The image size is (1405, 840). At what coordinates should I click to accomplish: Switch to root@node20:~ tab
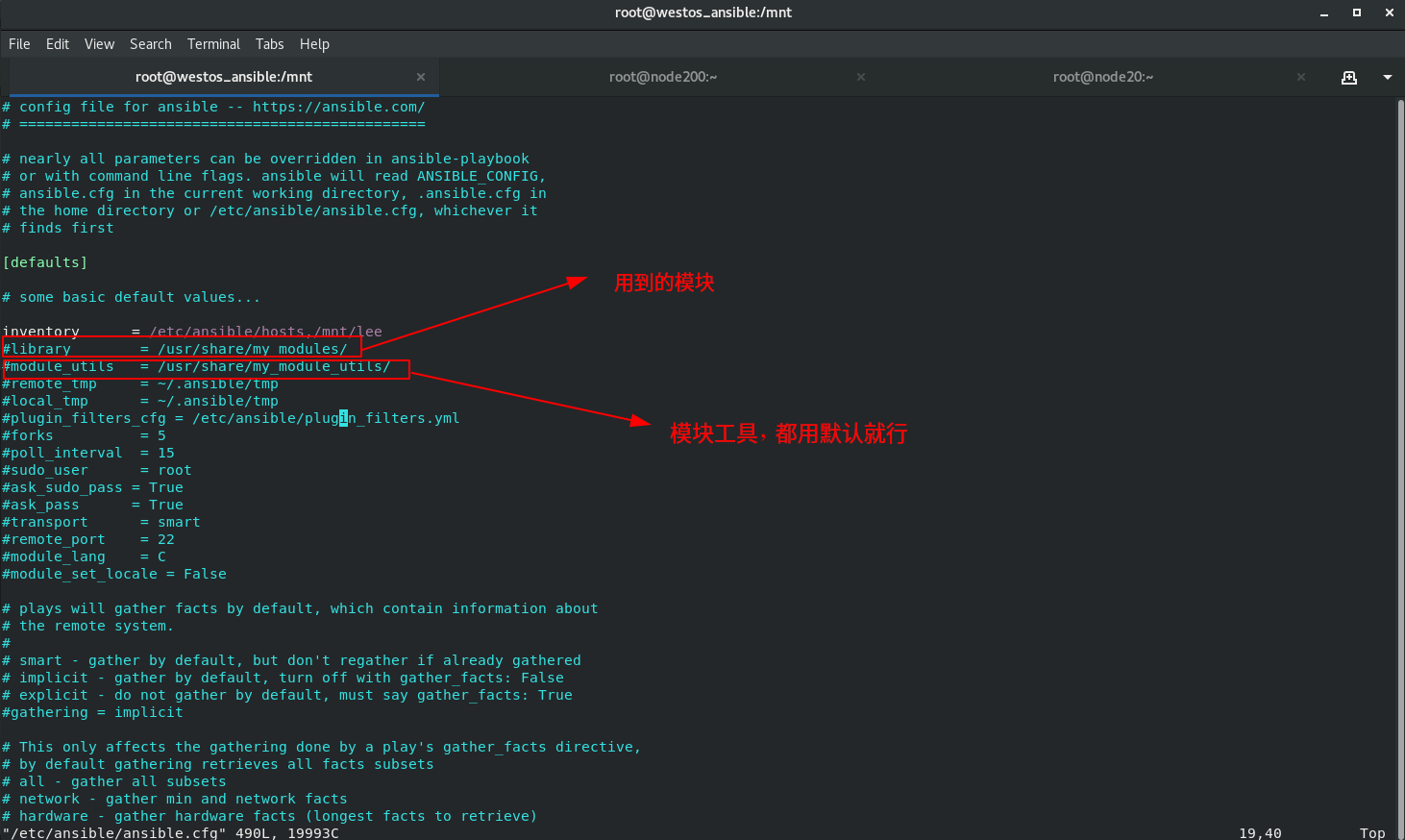pos(1103,77)
